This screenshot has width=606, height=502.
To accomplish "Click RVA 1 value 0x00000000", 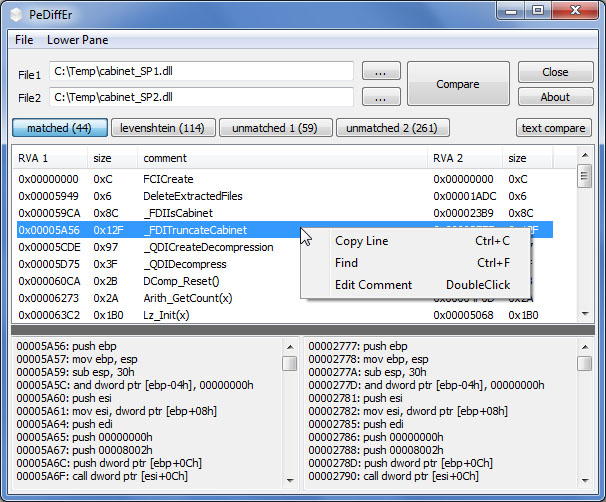I will pyautogui.click(x=48, y=179).
